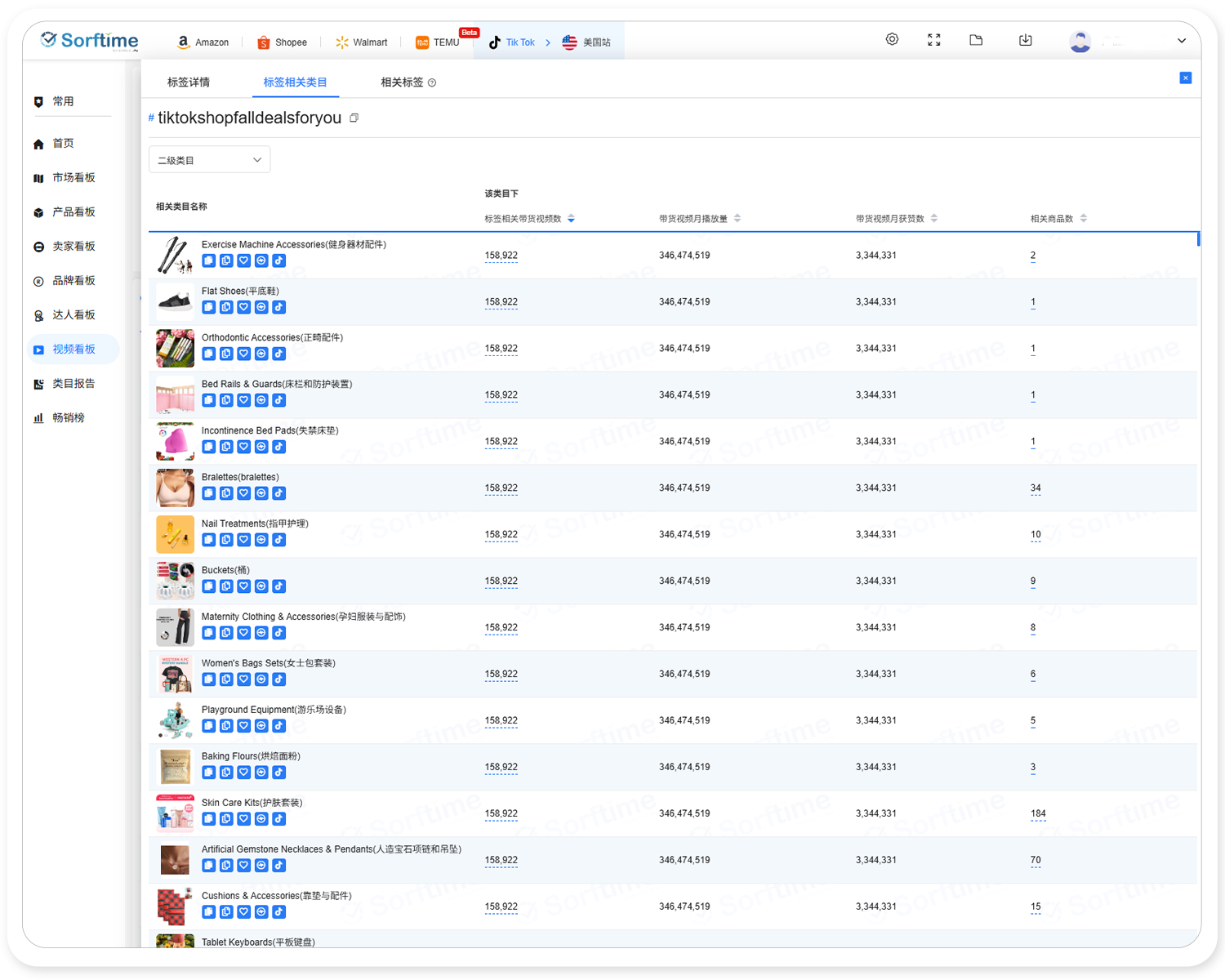
Task: Click the 184 product count for Skin Care Kits
Action: point(1038,814)
